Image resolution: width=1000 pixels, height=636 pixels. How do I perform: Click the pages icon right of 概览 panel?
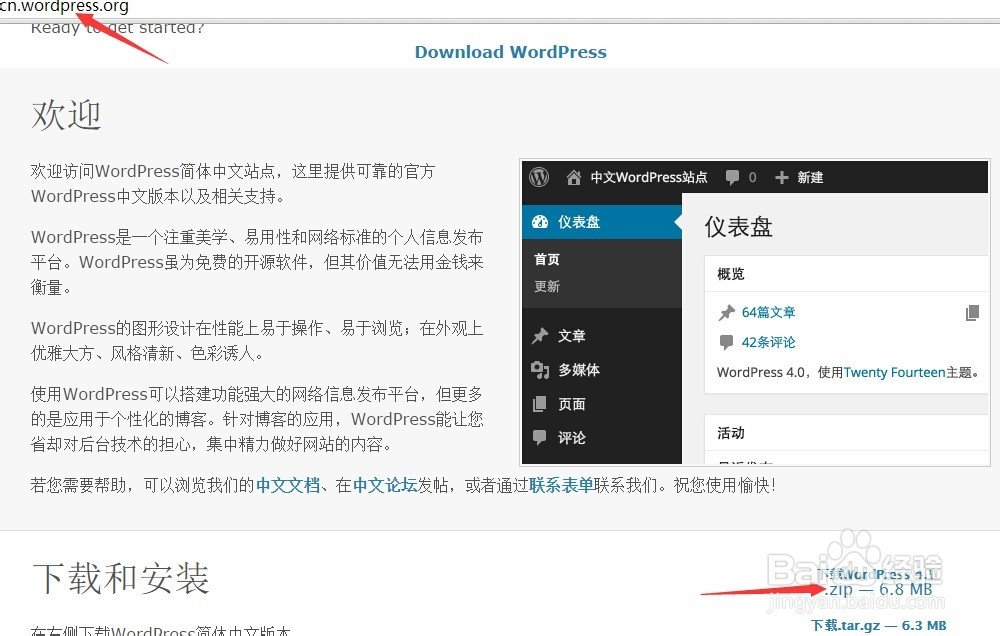click(972, 312)
